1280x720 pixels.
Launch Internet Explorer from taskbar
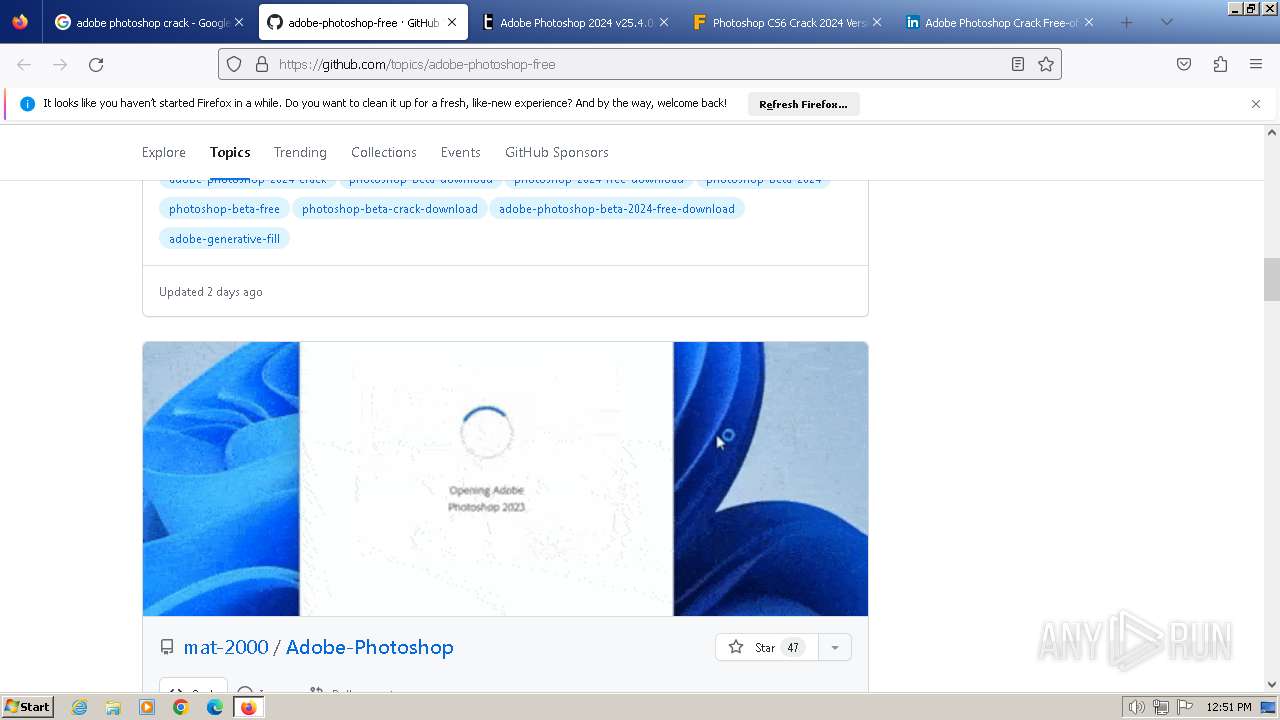tap(79, 707)
